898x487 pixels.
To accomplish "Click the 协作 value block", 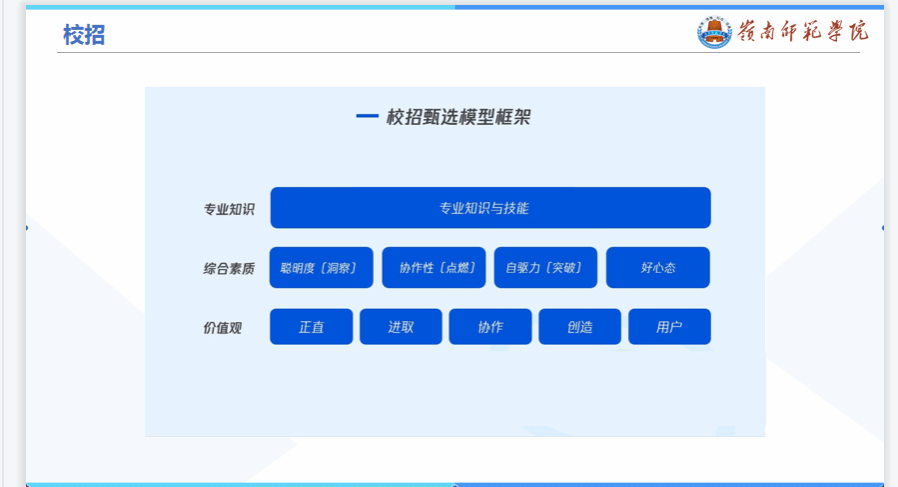I will 490,327.
